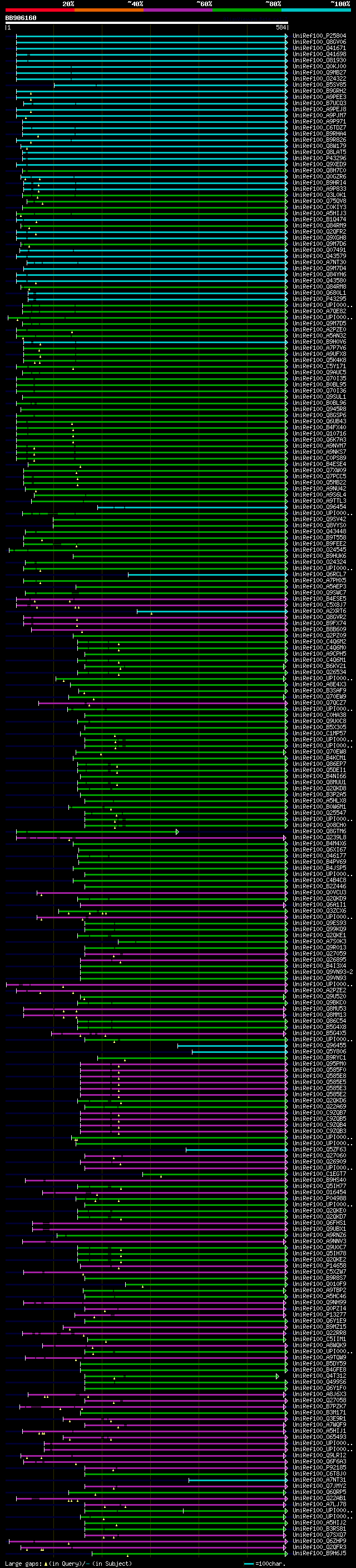
Task: Click UniRef100_Q9SUL1 label
Action: tap(319, 397)
